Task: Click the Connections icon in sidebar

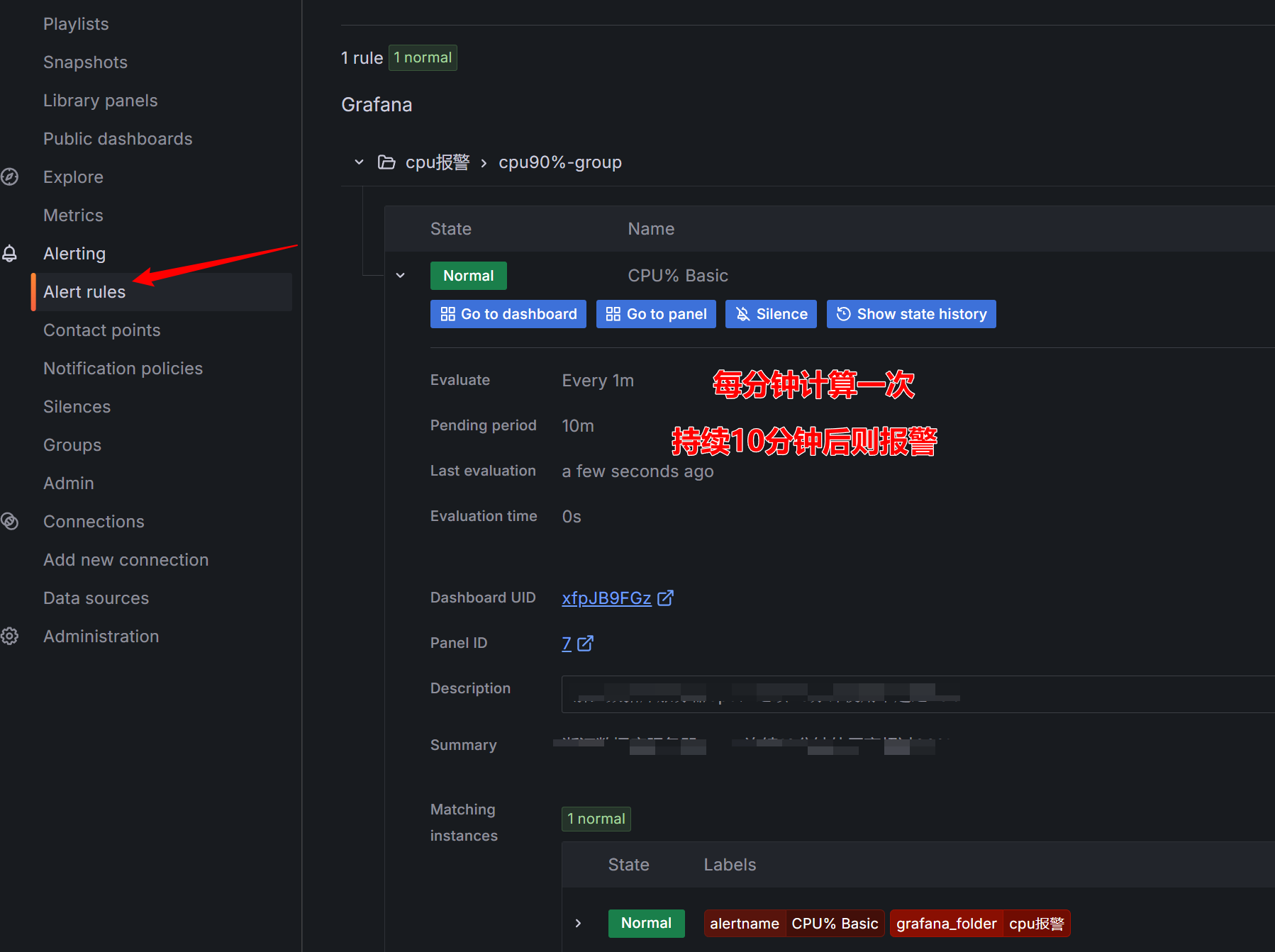Action: [9, 521]
